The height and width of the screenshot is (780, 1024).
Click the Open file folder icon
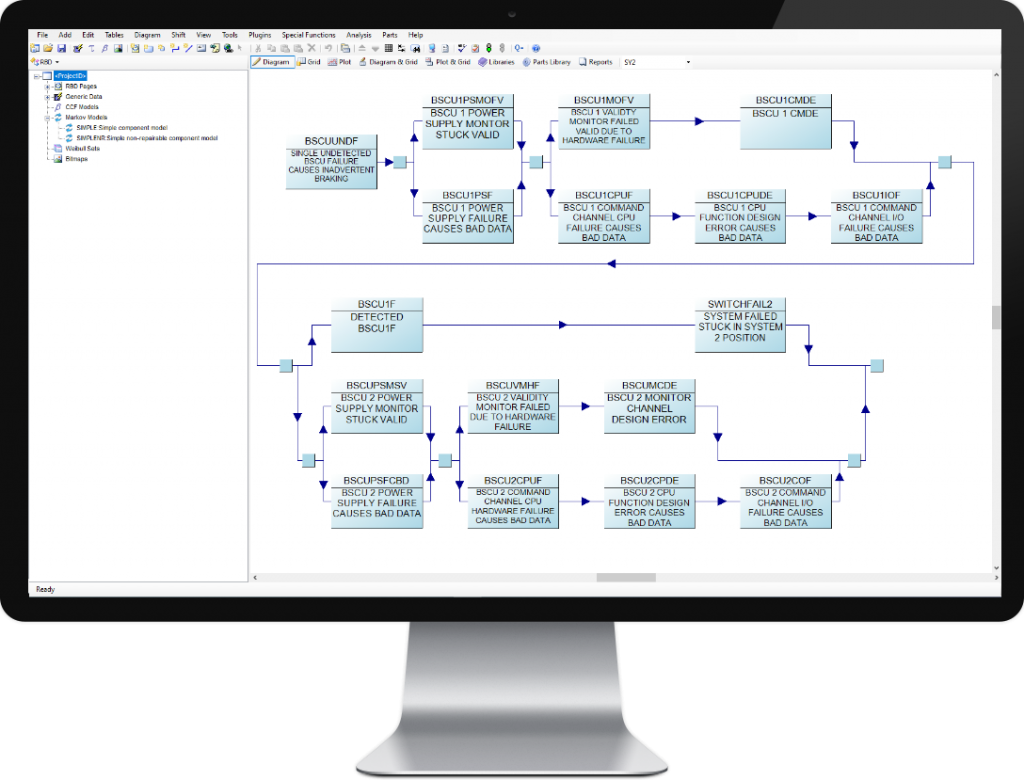point(49,48)
